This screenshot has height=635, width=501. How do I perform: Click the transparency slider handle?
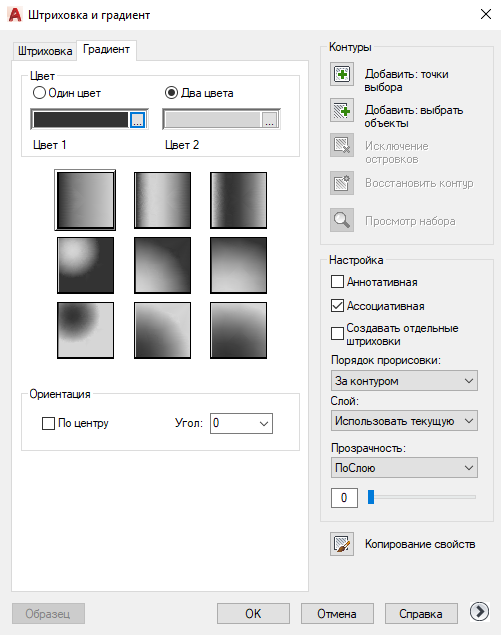tap(371, 497)
